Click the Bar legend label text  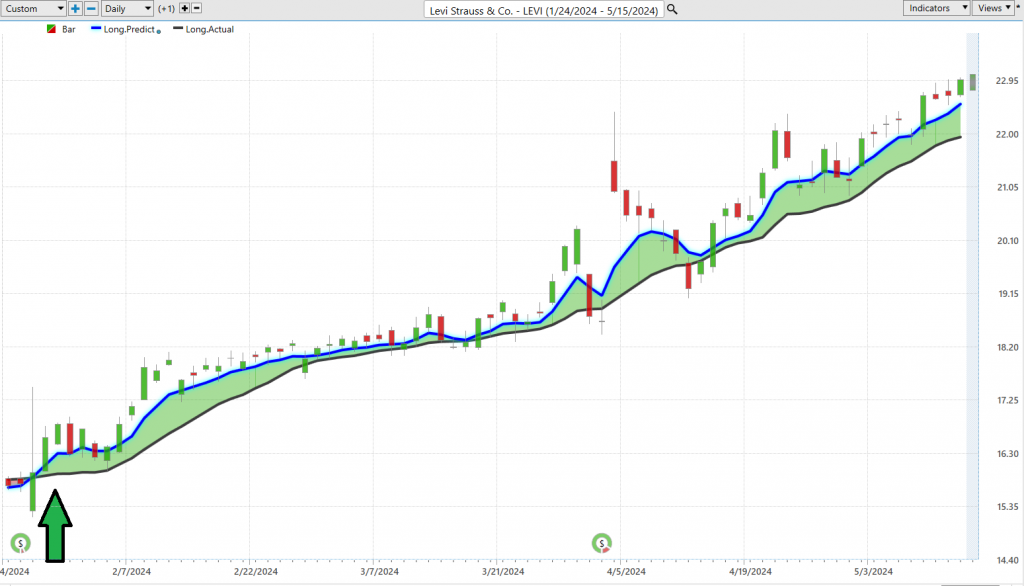tap(69, 29)
